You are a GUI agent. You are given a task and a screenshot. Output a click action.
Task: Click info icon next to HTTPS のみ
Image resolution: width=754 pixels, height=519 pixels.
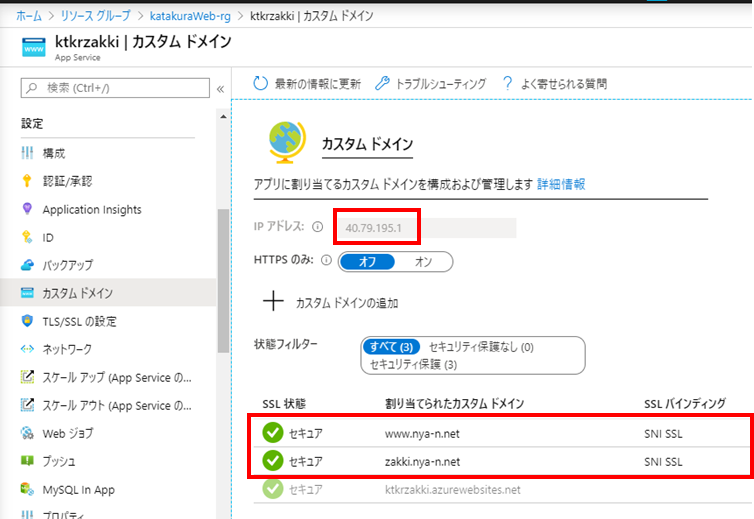click(327, 260)
